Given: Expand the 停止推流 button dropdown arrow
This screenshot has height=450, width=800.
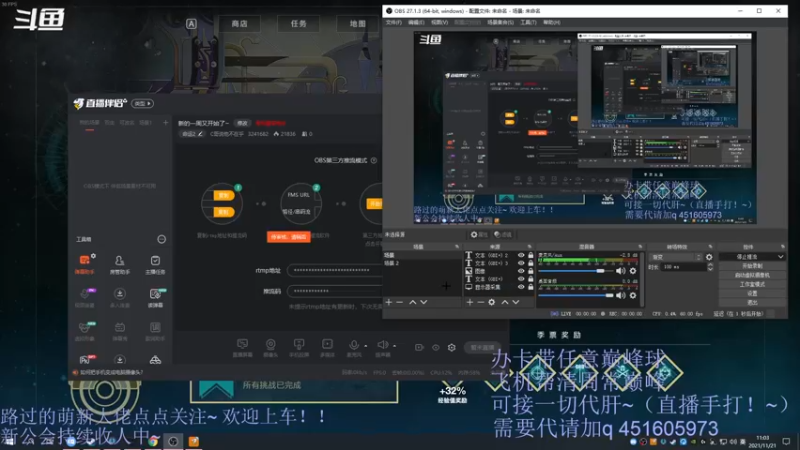Looking at the screenshot, I should pos(780,257).
